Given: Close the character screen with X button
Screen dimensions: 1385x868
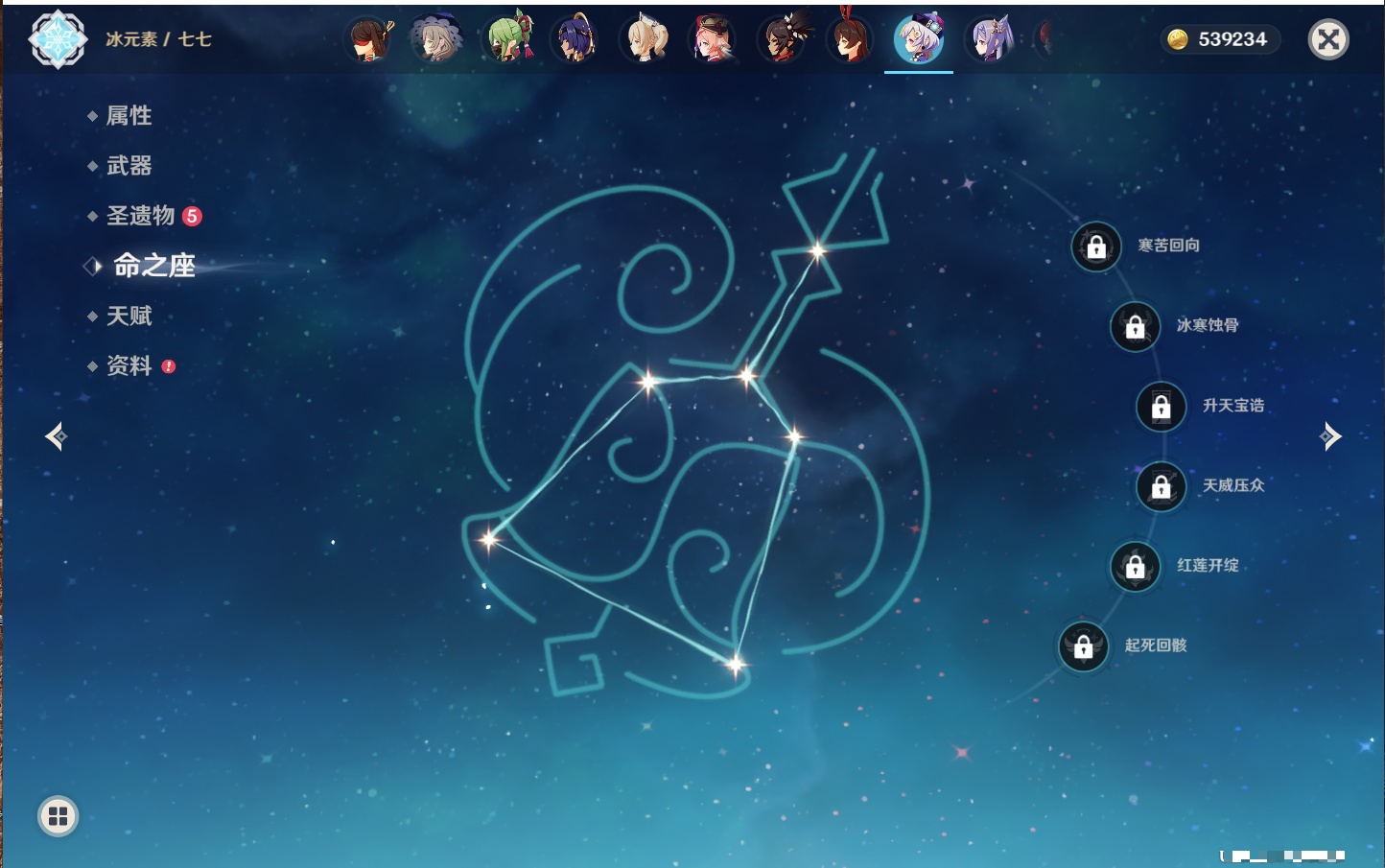Looking at the screenshot, I should click(1328, 39).
